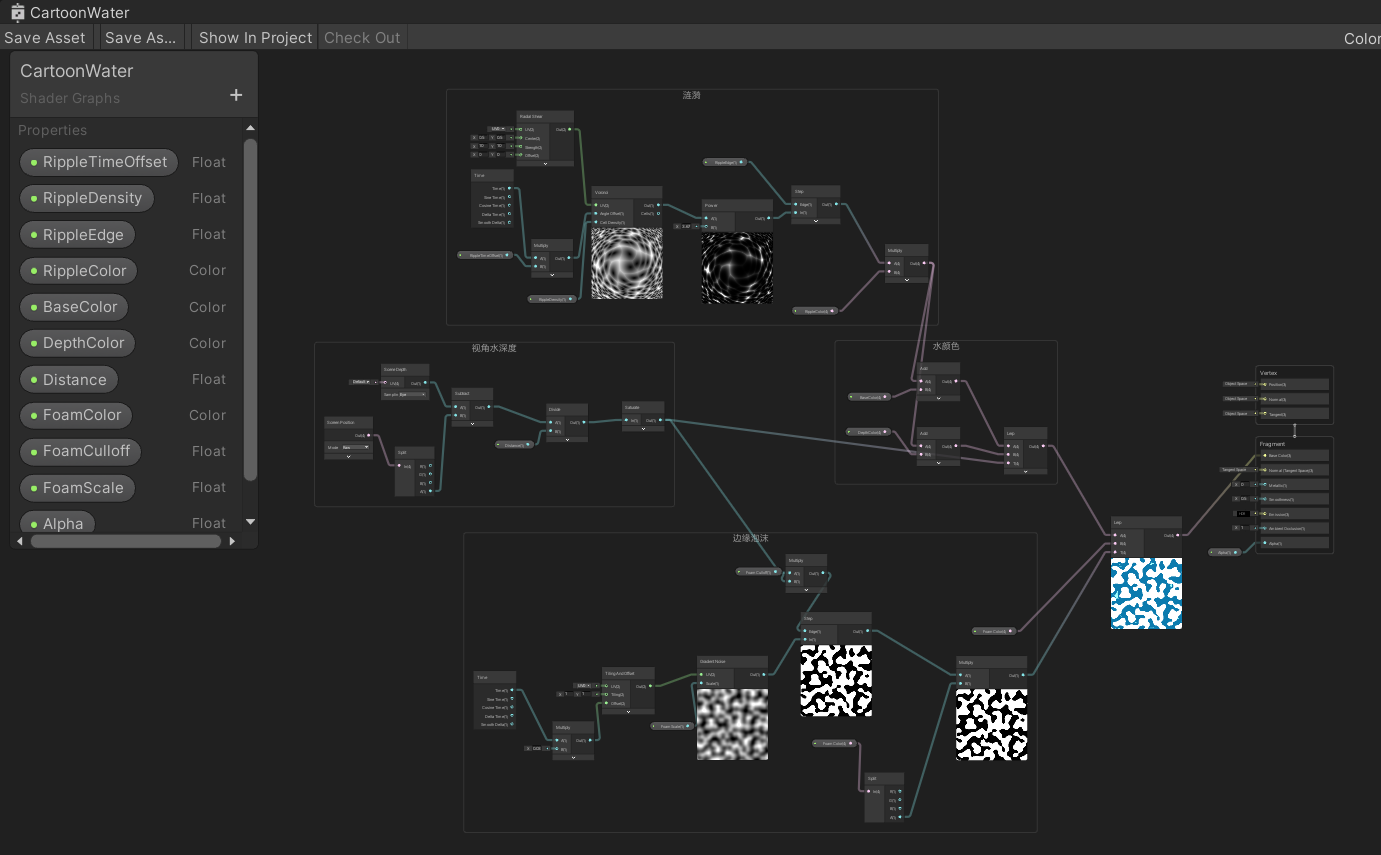Click the Cell Density input port on Voronoi node
Screen dimensions: 1381x855
pyautogui.click(x=595, y=222)
